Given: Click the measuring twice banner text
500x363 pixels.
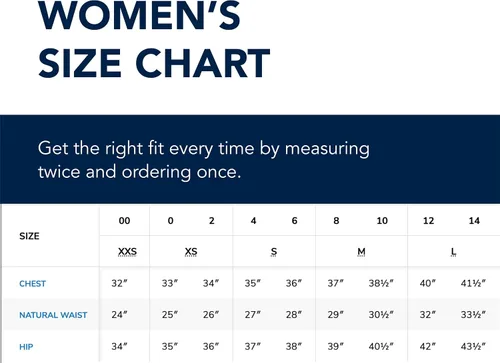Looking at the screenshot, I should point(204,160).
